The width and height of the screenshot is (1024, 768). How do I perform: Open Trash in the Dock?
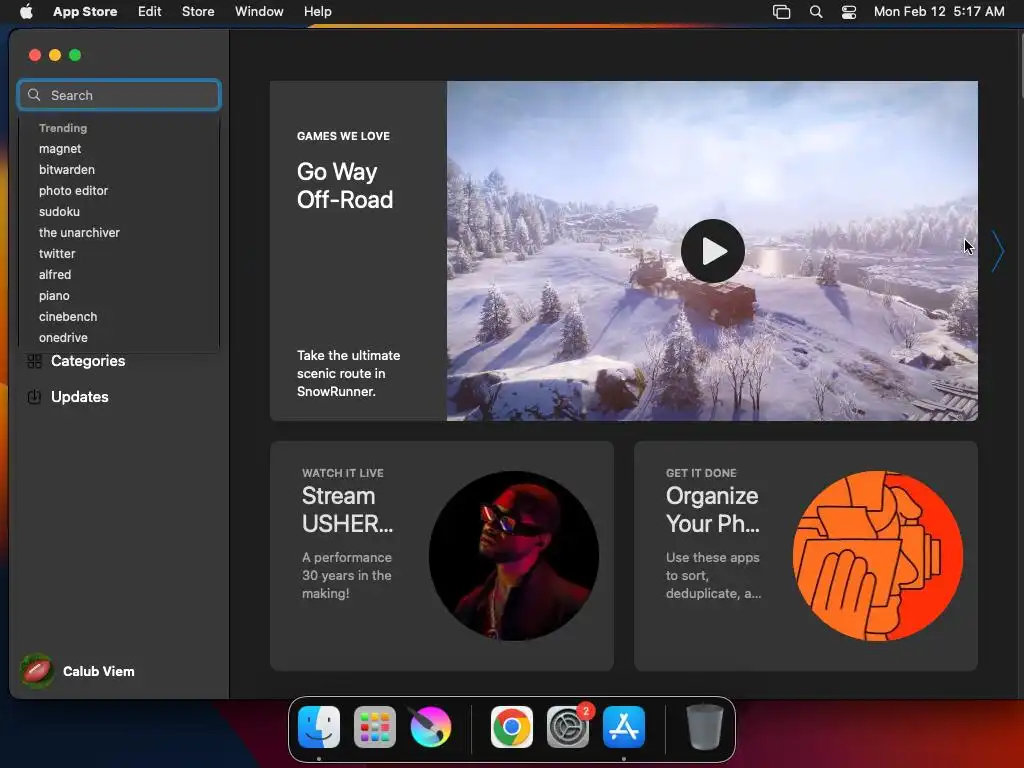coord(705,727)
